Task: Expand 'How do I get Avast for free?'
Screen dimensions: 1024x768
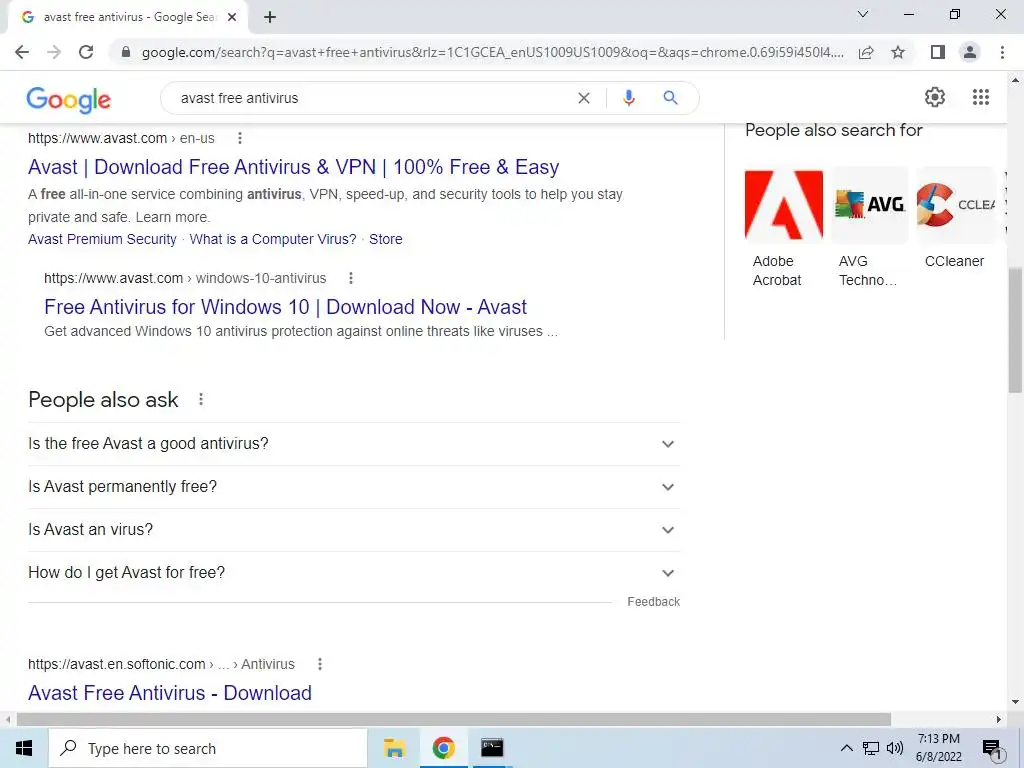Action: click(x=354, y=573)
